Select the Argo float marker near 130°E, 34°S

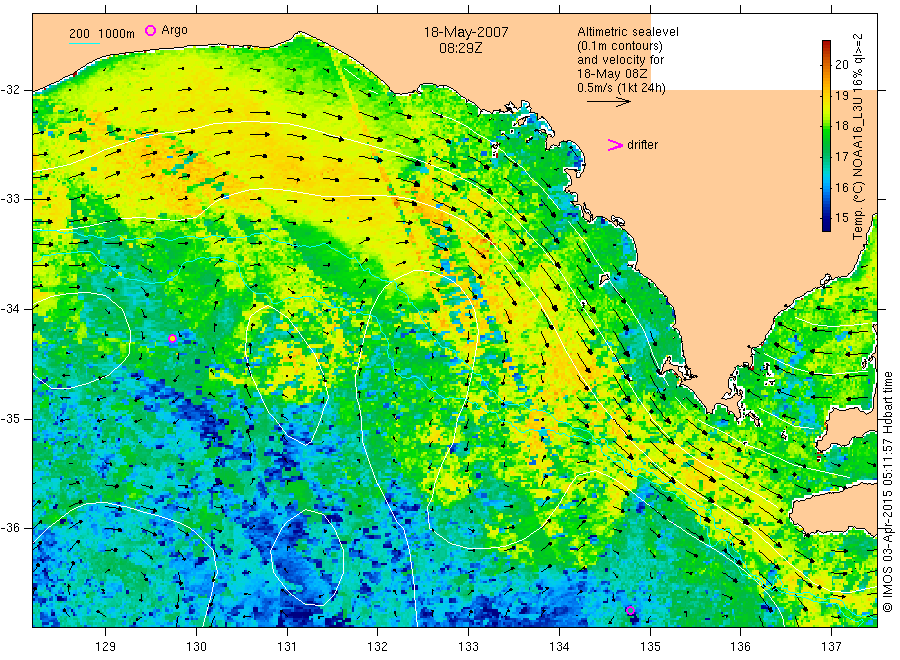click(x=172, y=339)
